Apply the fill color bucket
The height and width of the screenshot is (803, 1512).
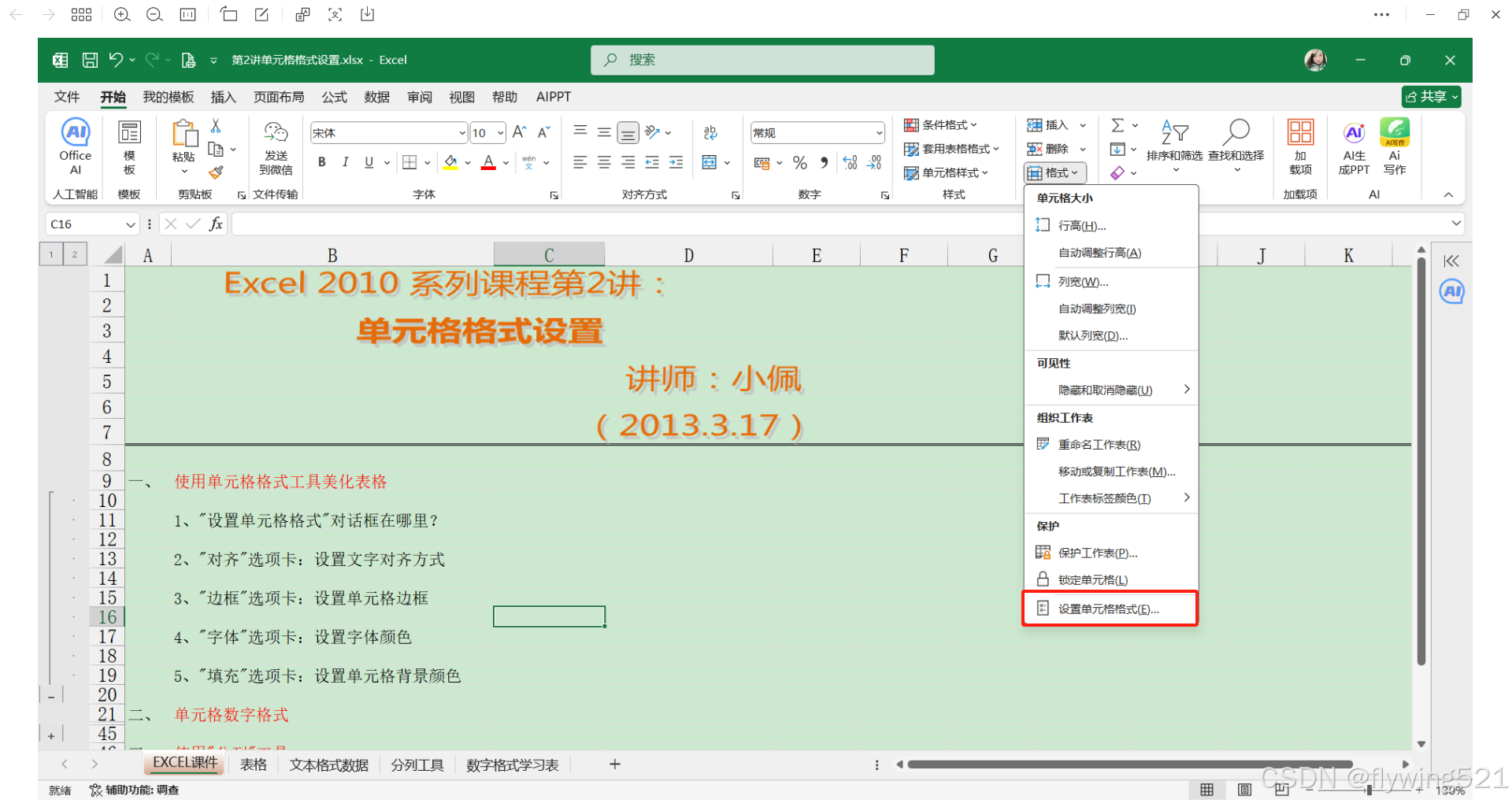pos(450,162)
